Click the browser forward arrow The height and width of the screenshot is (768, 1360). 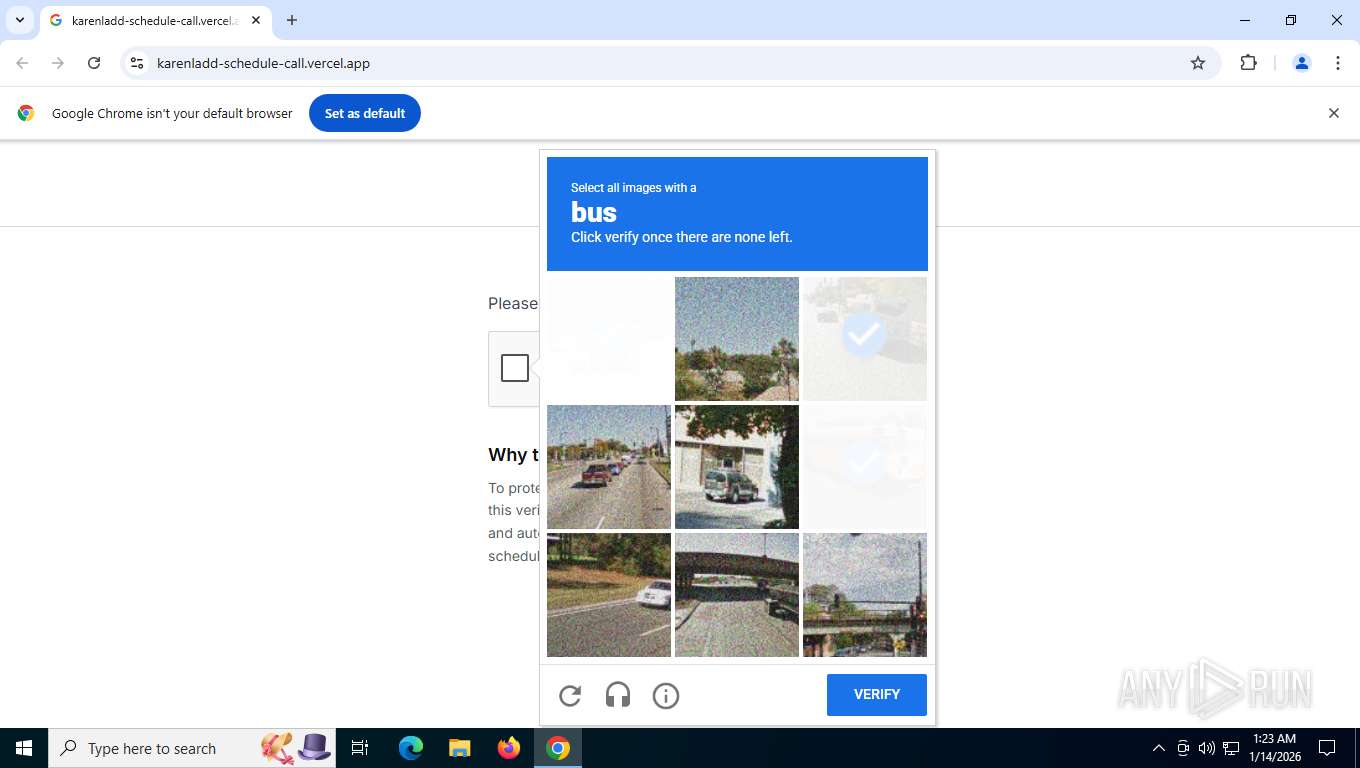(58, 63)
